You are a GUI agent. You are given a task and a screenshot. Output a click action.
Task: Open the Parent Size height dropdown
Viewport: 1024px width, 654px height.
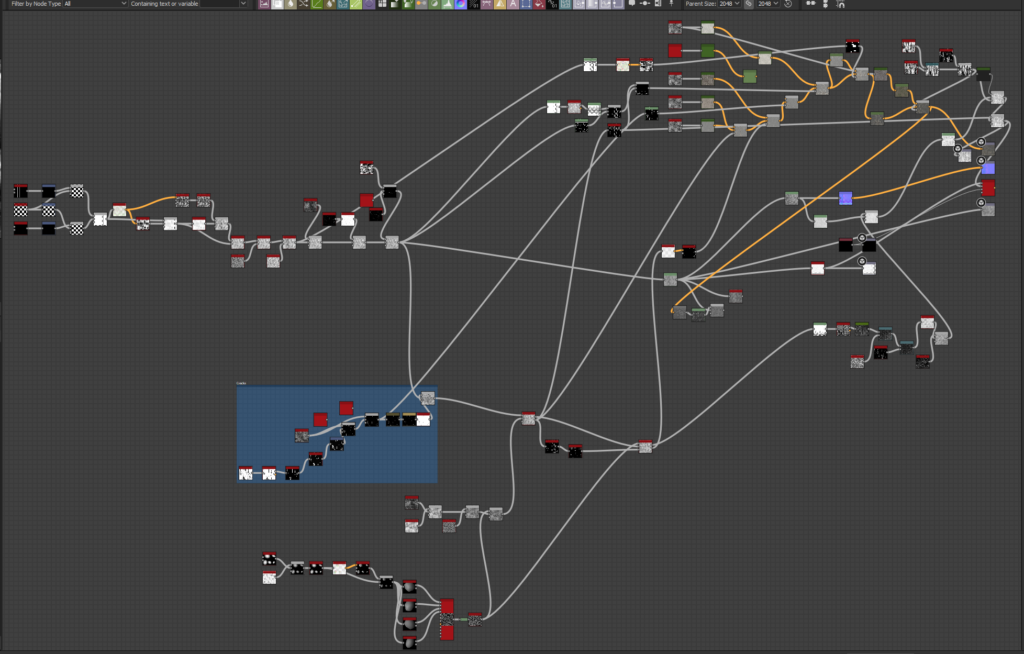pos(768,4)
